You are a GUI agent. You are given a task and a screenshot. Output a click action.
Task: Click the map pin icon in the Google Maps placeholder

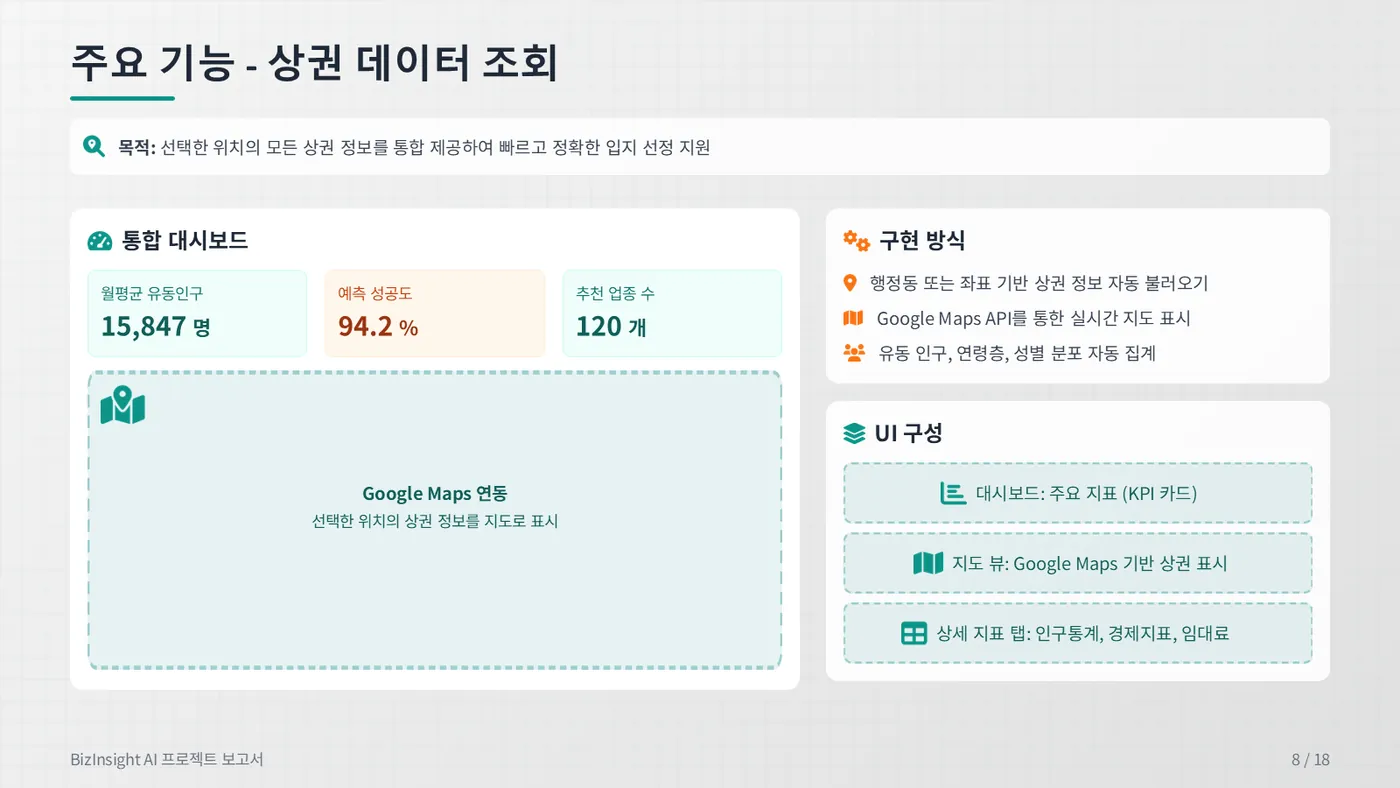pyautogui.click(x=123, y=405)
